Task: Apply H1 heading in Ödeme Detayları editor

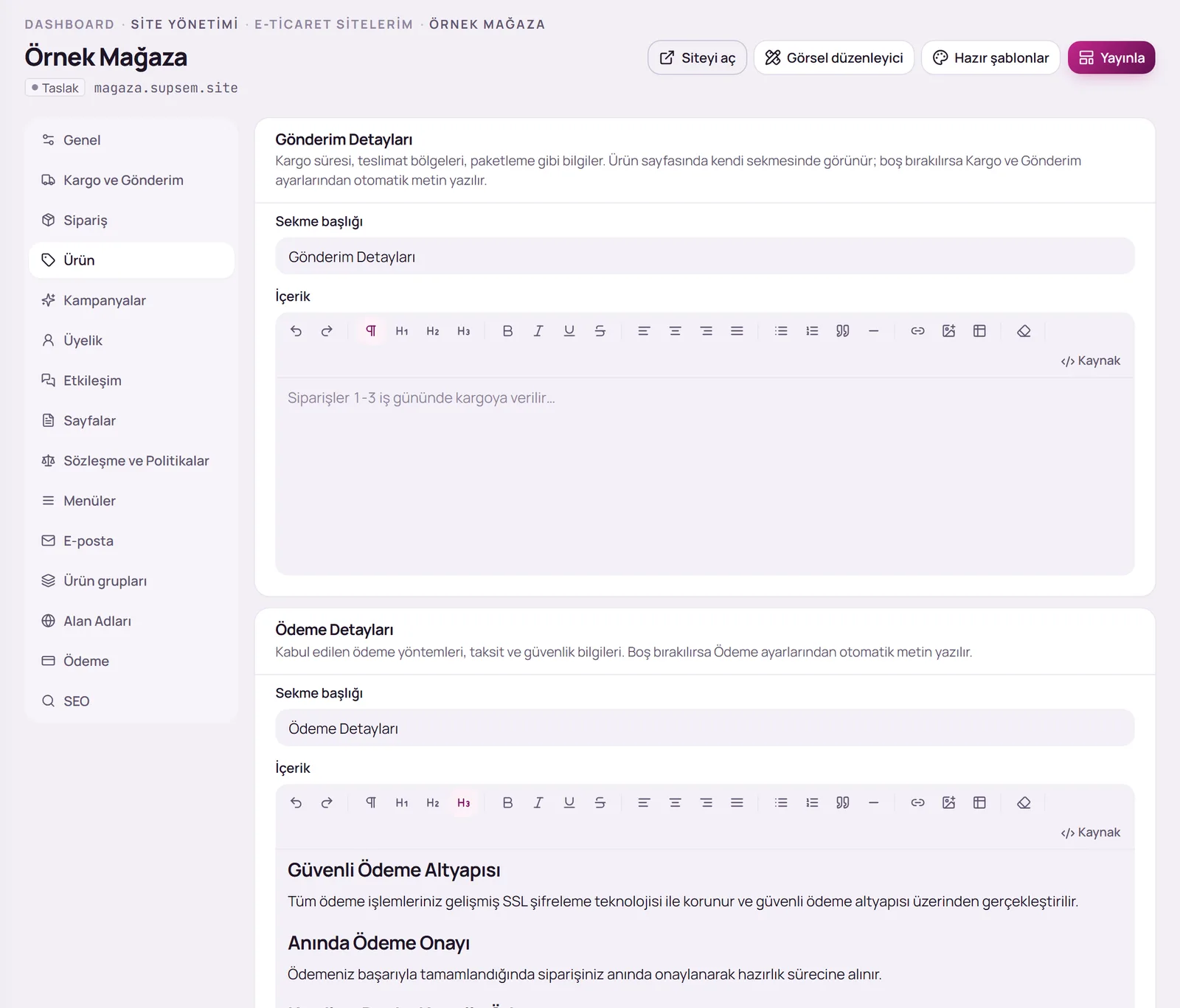Action: (402, 803)
